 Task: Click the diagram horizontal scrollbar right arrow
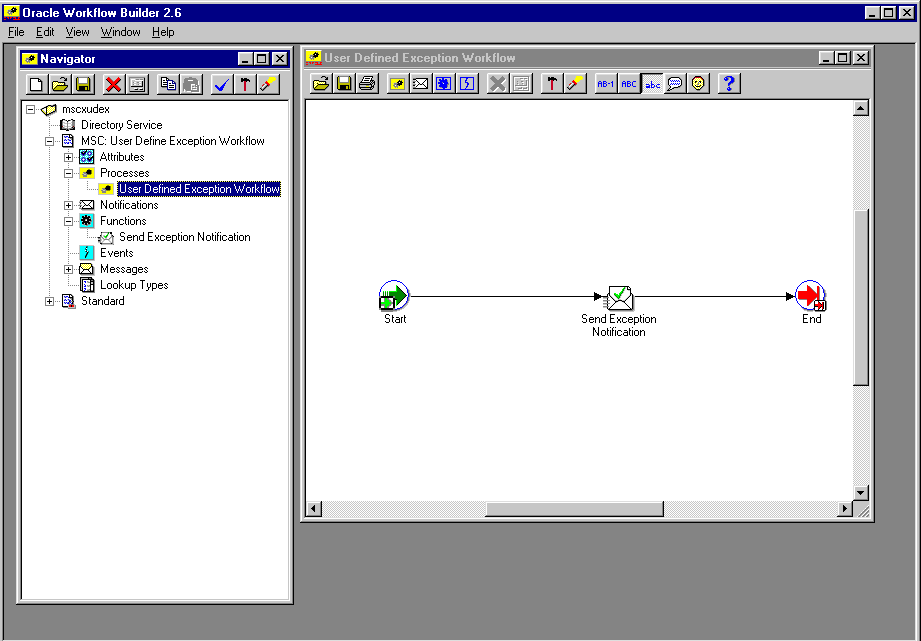click(845, 508)
